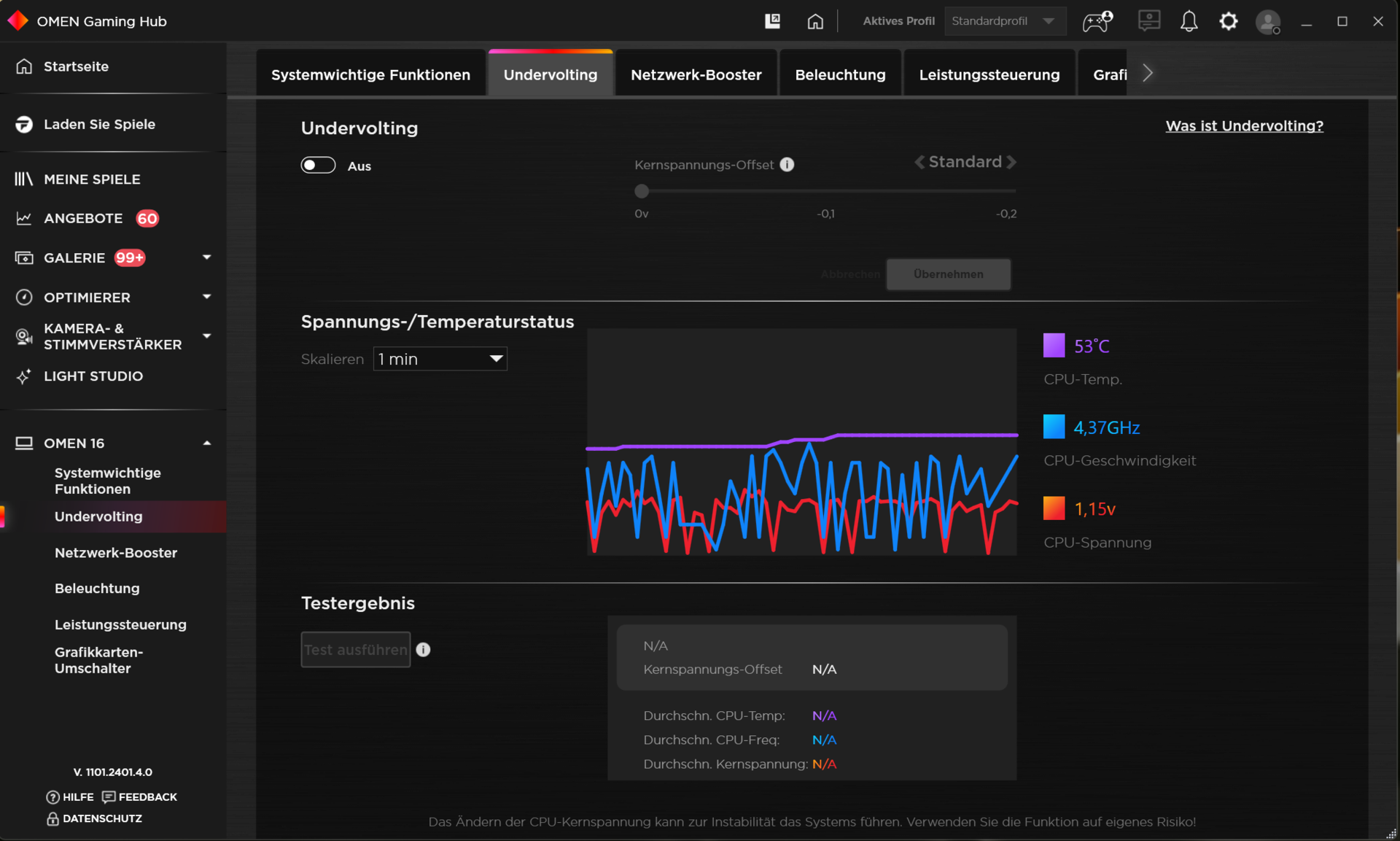Toggle the Undervolting switch on
The width and height of the screenshot is (1400, 841).
(318, 166)
